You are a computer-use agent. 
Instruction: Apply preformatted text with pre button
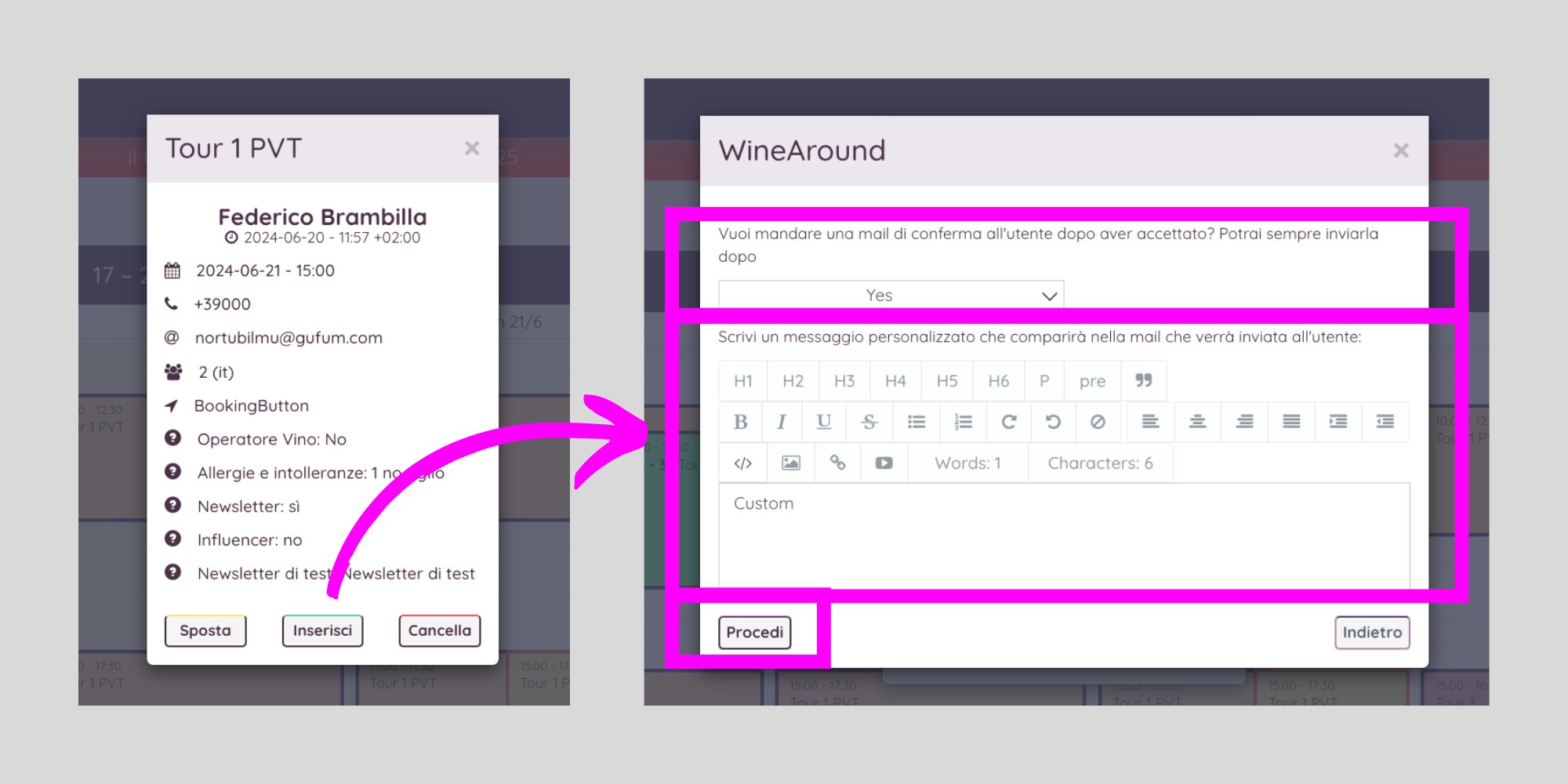(x=1092, y=381)
